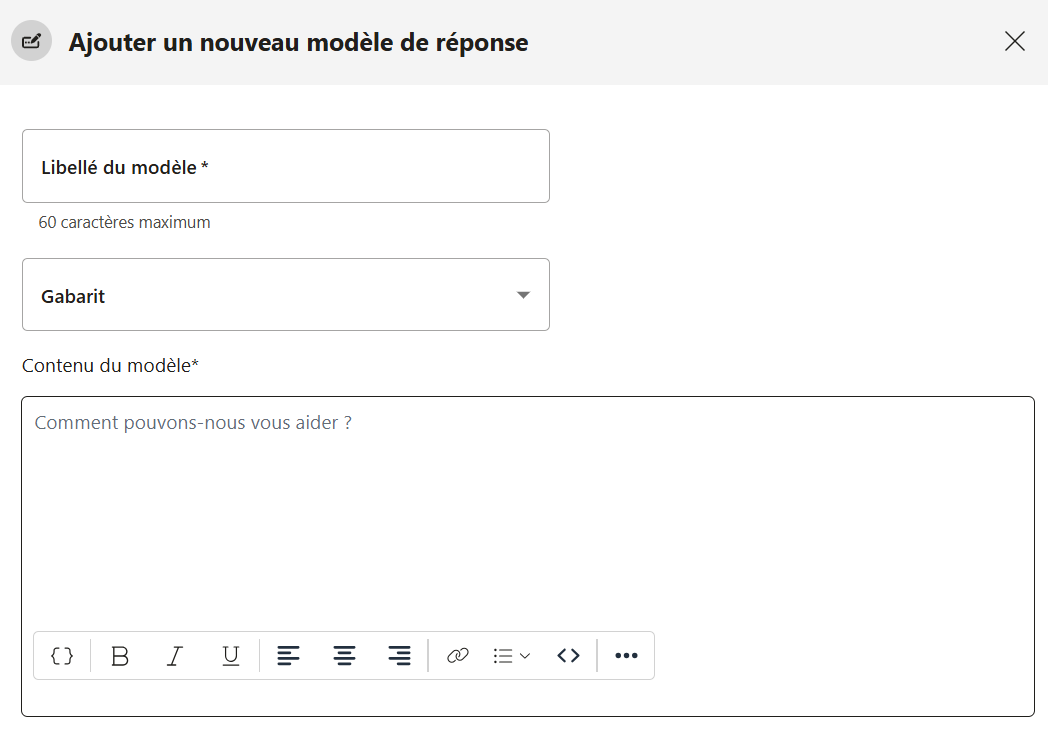Viewport: 1048px width, 729px height.
Task: Align text to the right
Action: (400, 656)
